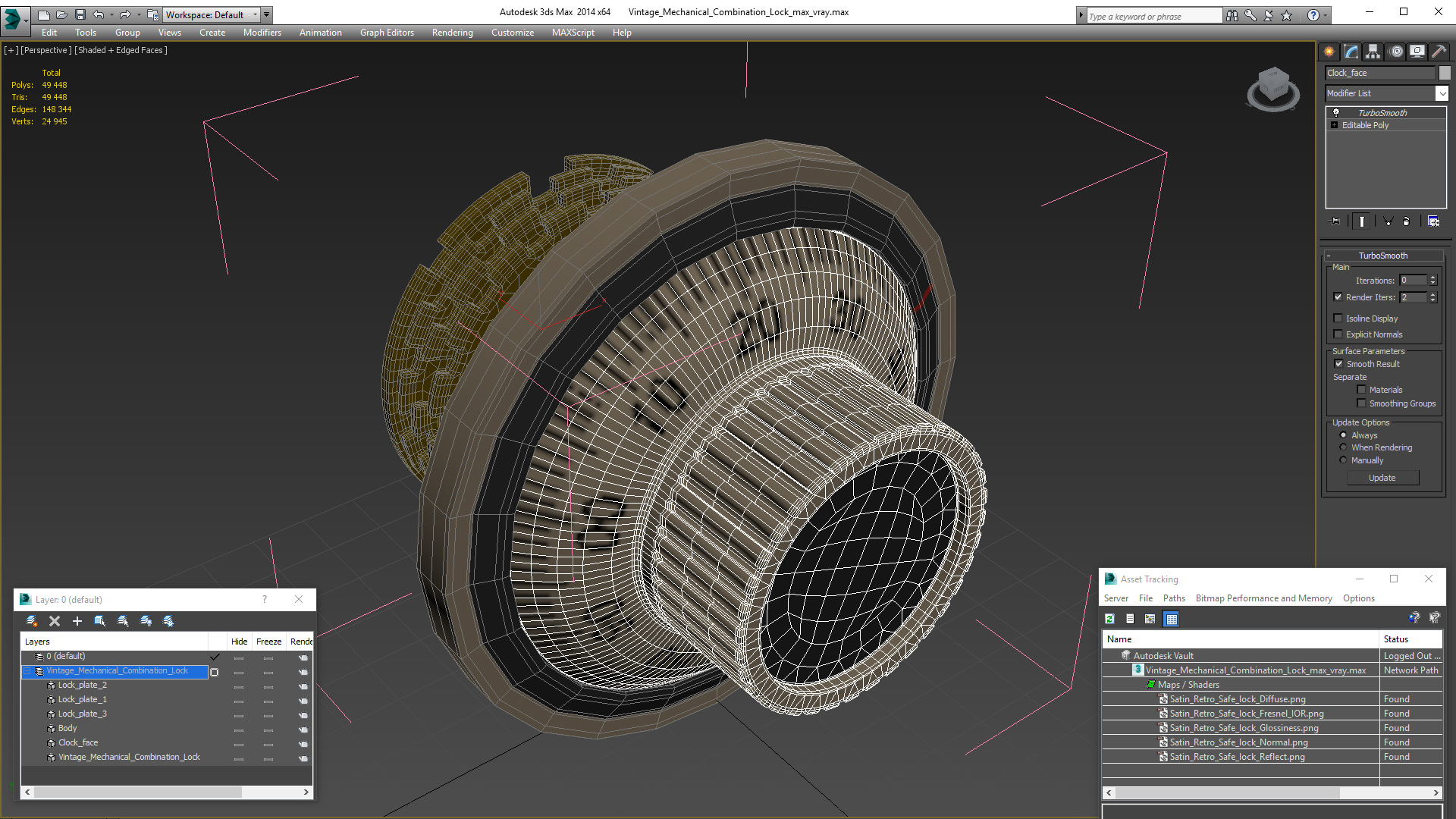Enable Render Iters checkbox
This screenshot has height=819, width=1456.
click(1338, 297)
